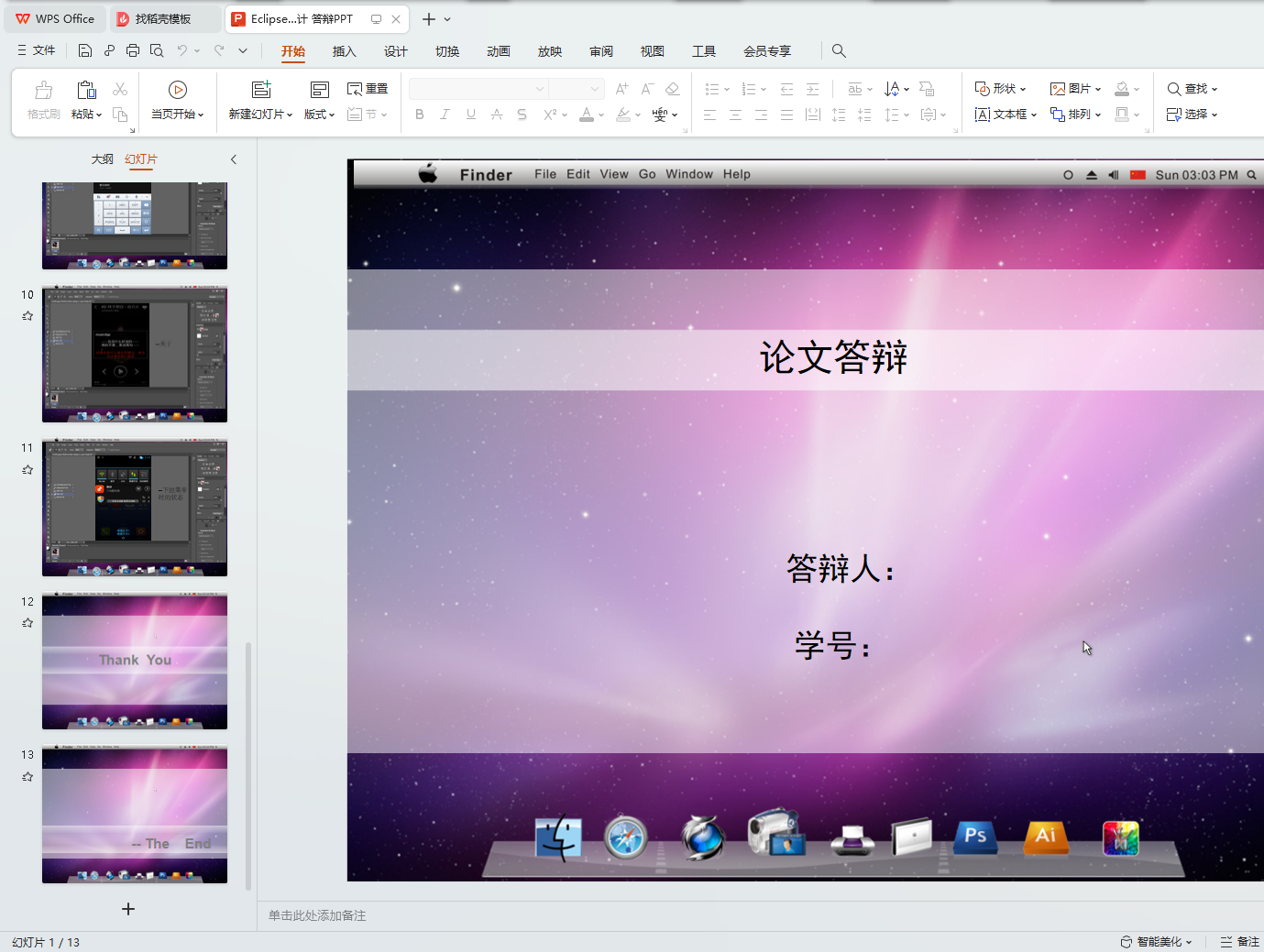Toggle Bold formatting
Image resolution: width=1264 pixels, height=952 pixels.
click(x=420, y=115)
